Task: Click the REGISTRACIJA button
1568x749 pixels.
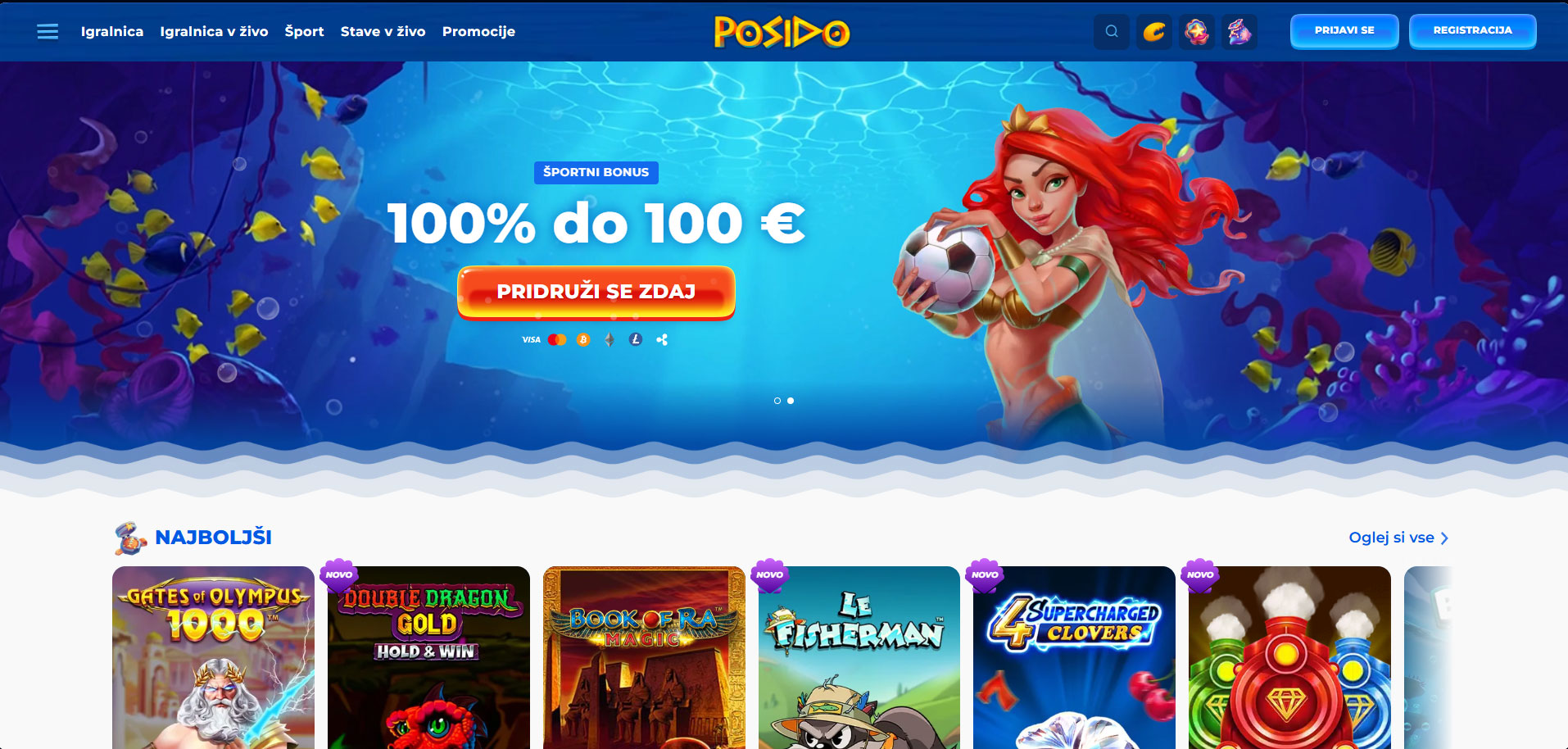Action: point(1473,31)
